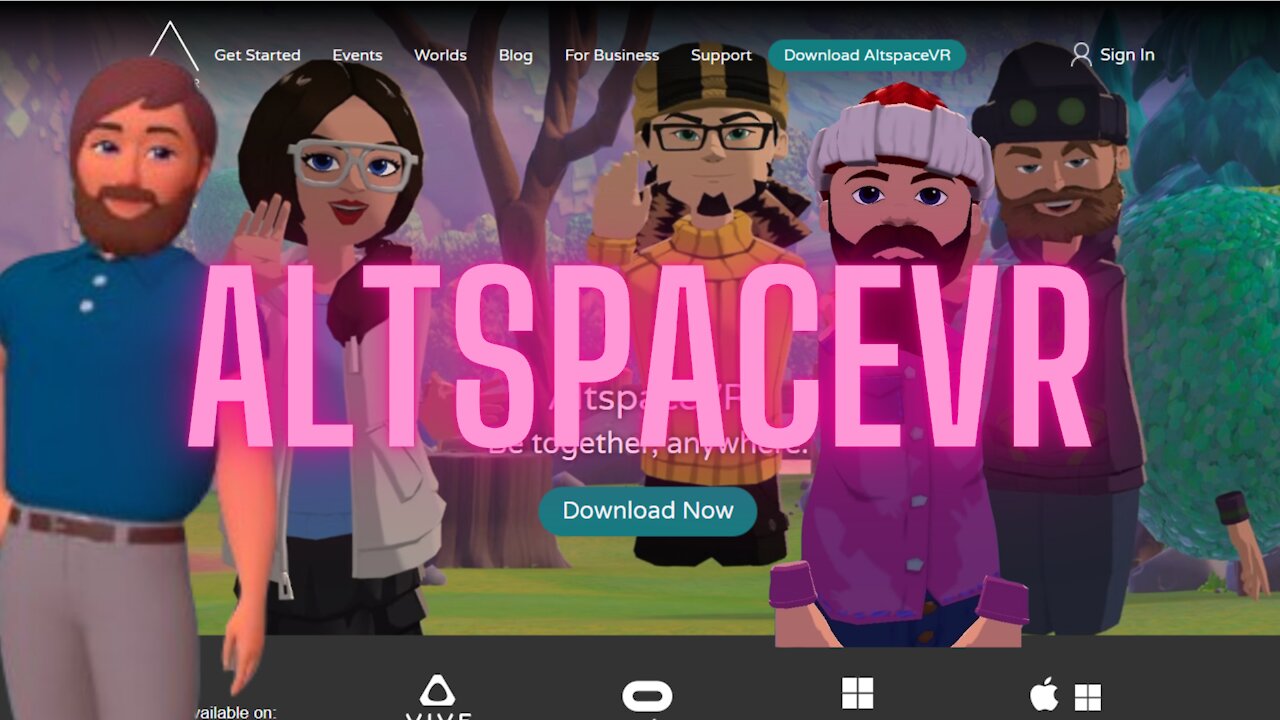Open the Get Started menu item
The width and height of the screenshot is (1280, 720).
pos(257,55)
